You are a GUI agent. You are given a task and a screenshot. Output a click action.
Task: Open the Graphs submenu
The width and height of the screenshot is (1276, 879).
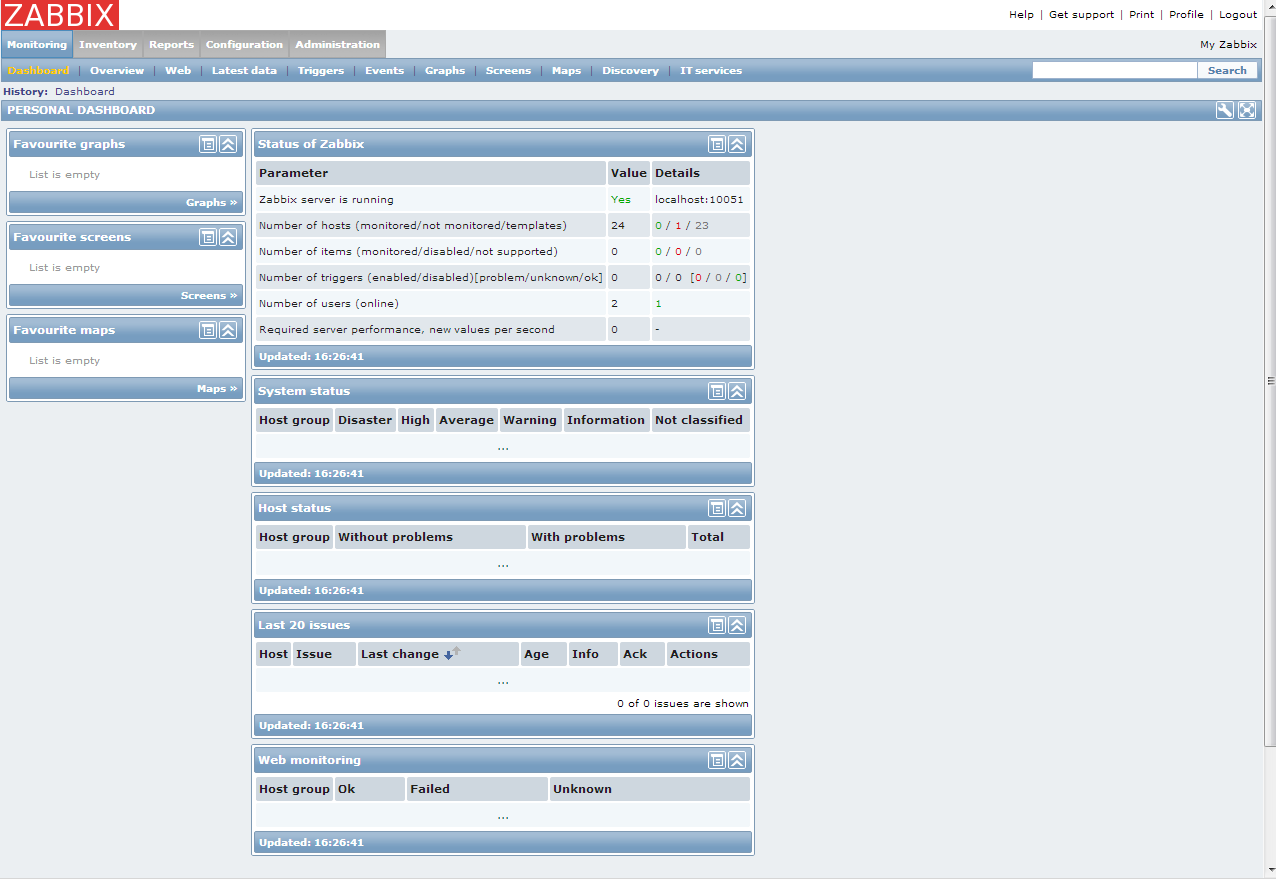coord(445,70)
